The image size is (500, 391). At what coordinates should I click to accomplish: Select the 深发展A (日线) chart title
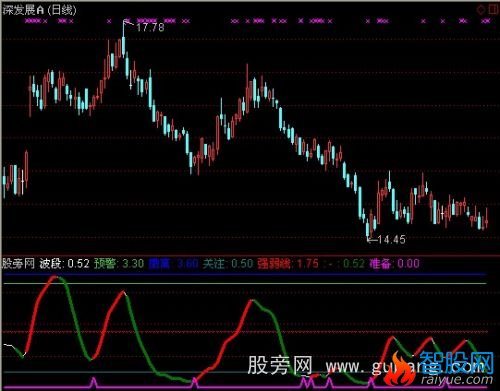click(x=39, y=10)
